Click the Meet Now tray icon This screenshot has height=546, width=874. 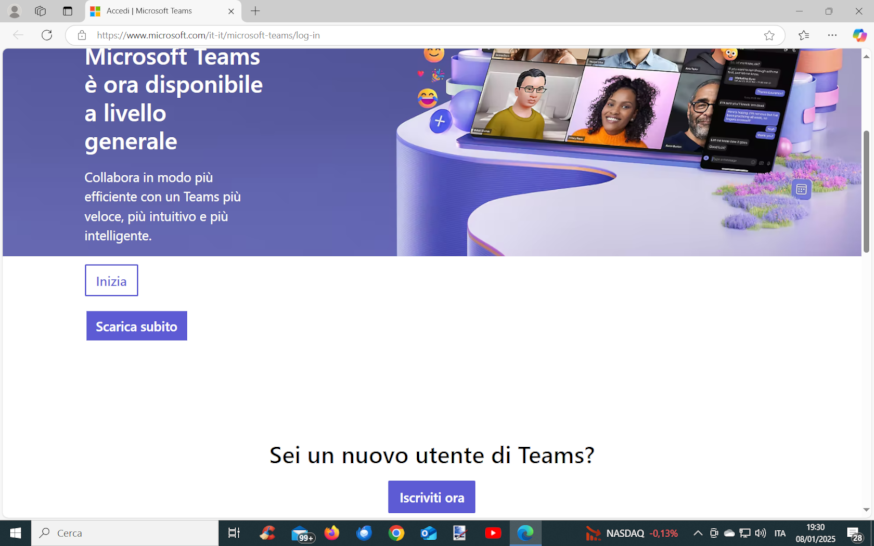pos(714,533)
